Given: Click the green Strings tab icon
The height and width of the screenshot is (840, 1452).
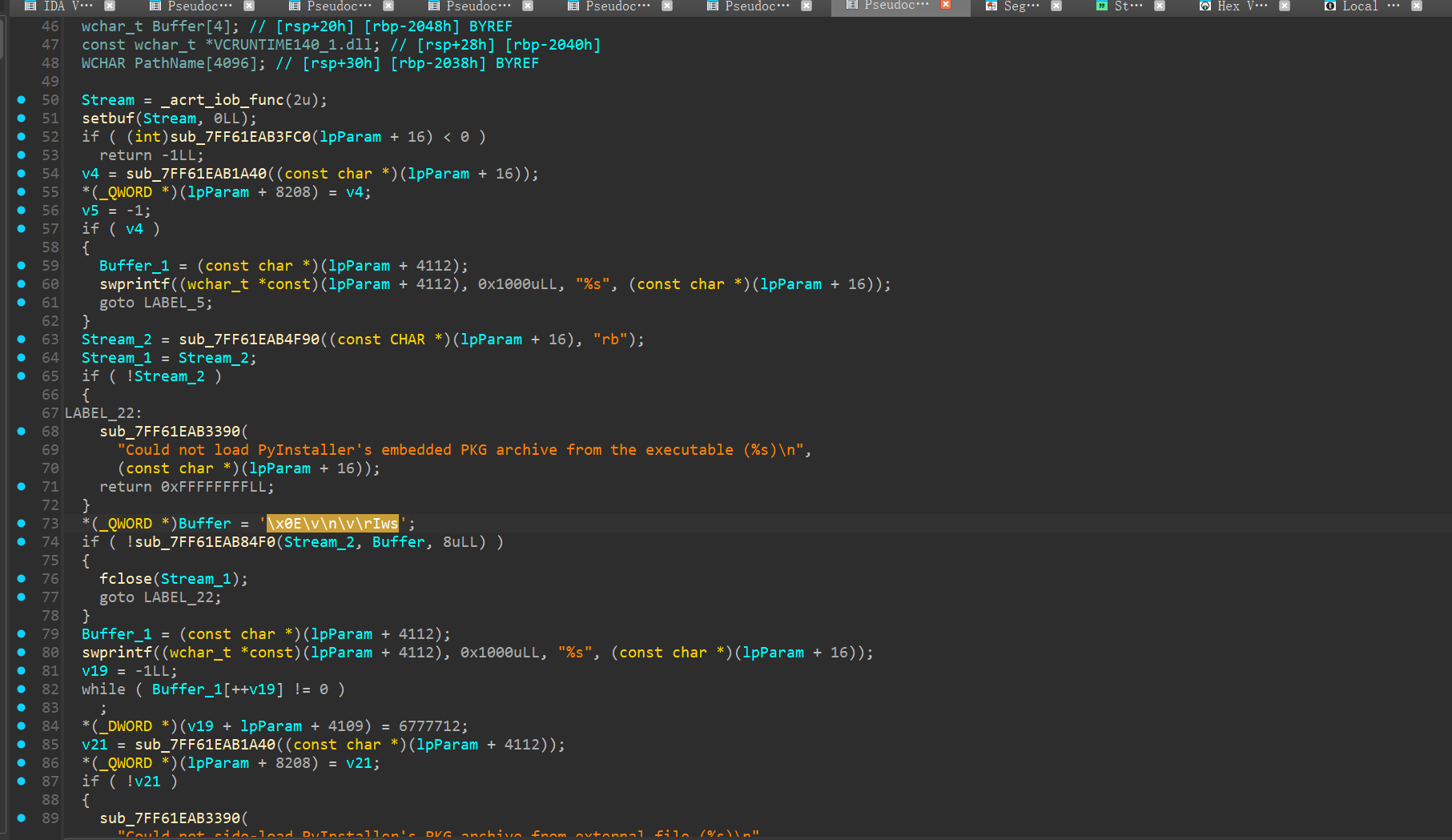Looking at the screenshot, I should pyautogui.click(x=1102, y=6).
